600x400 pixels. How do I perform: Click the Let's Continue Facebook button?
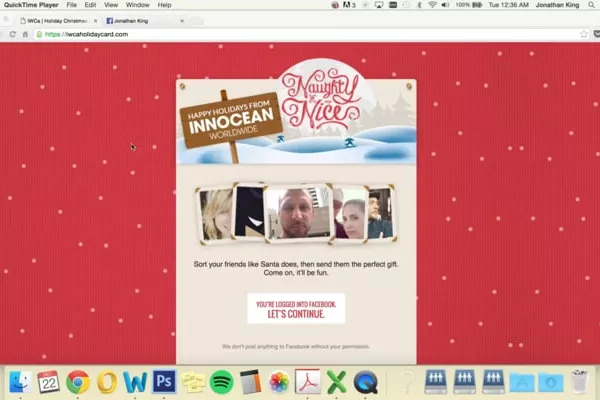[x=296, y=309]
